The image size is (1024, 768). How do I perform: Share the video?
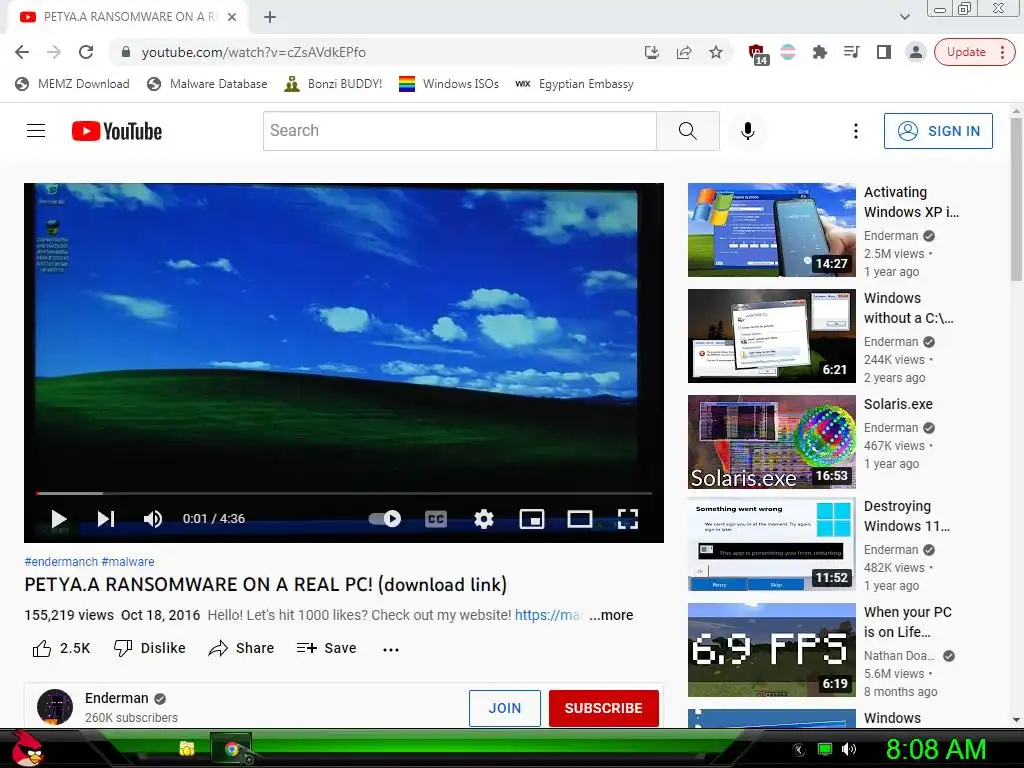(x=241, y=648)
